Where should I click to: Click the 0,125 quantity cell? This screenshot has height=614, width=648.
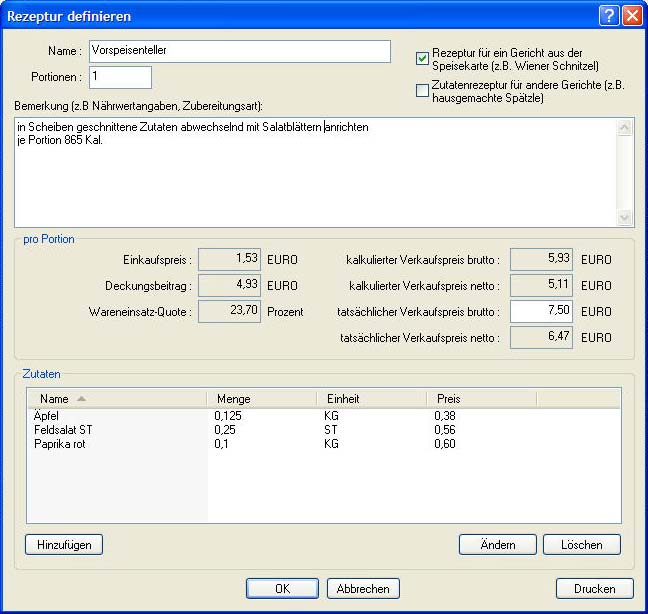pyautogui.click(x=228, y=416)
